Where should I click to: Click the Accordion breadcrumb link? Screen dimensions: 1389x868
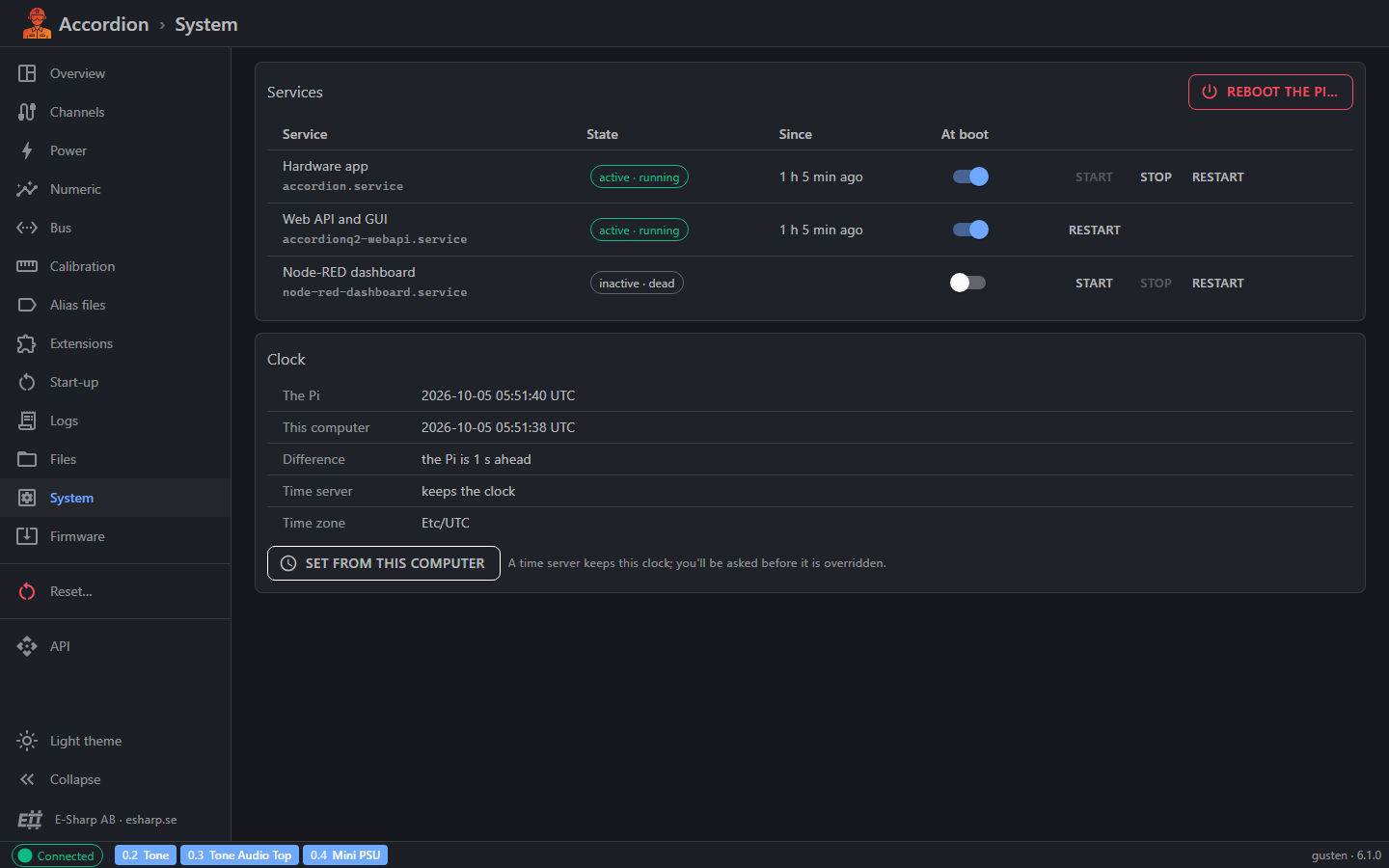(104, 24)
